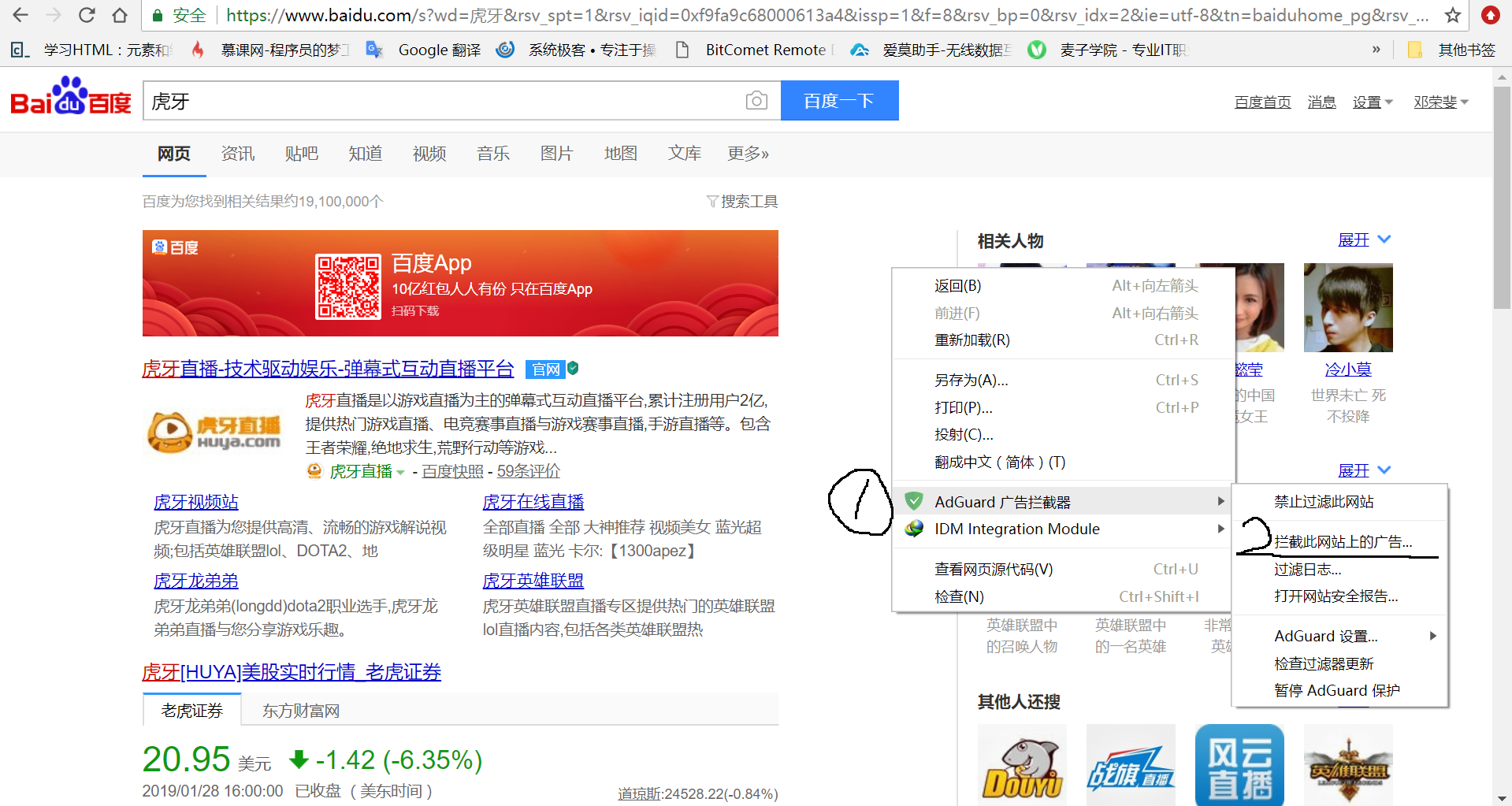Screen dimensions: 1512x806
Task: Switch to the 地图 tab
Action: 621,154
